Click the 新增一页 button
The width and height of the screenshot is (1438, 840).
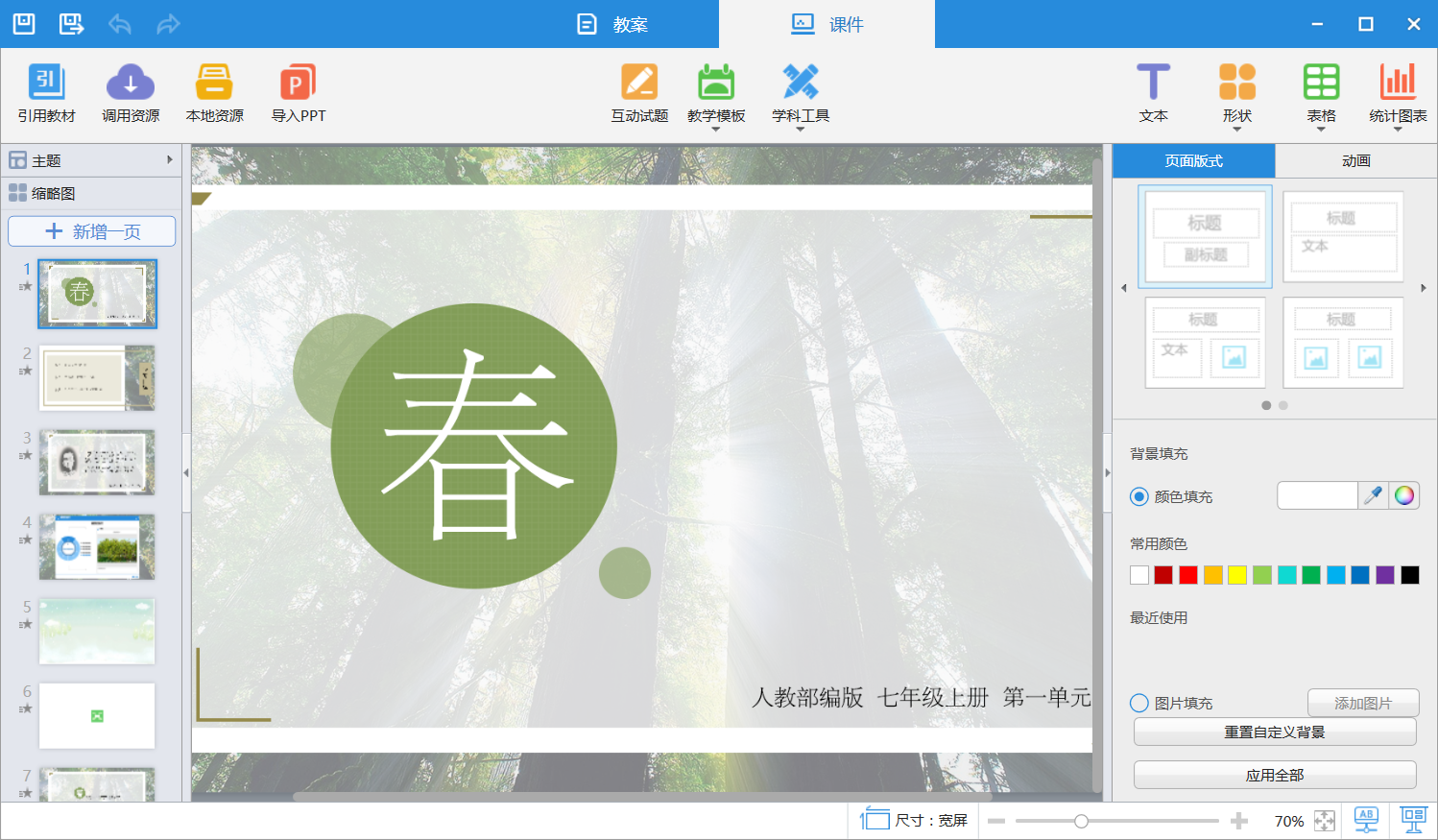(x=92, y=231)
